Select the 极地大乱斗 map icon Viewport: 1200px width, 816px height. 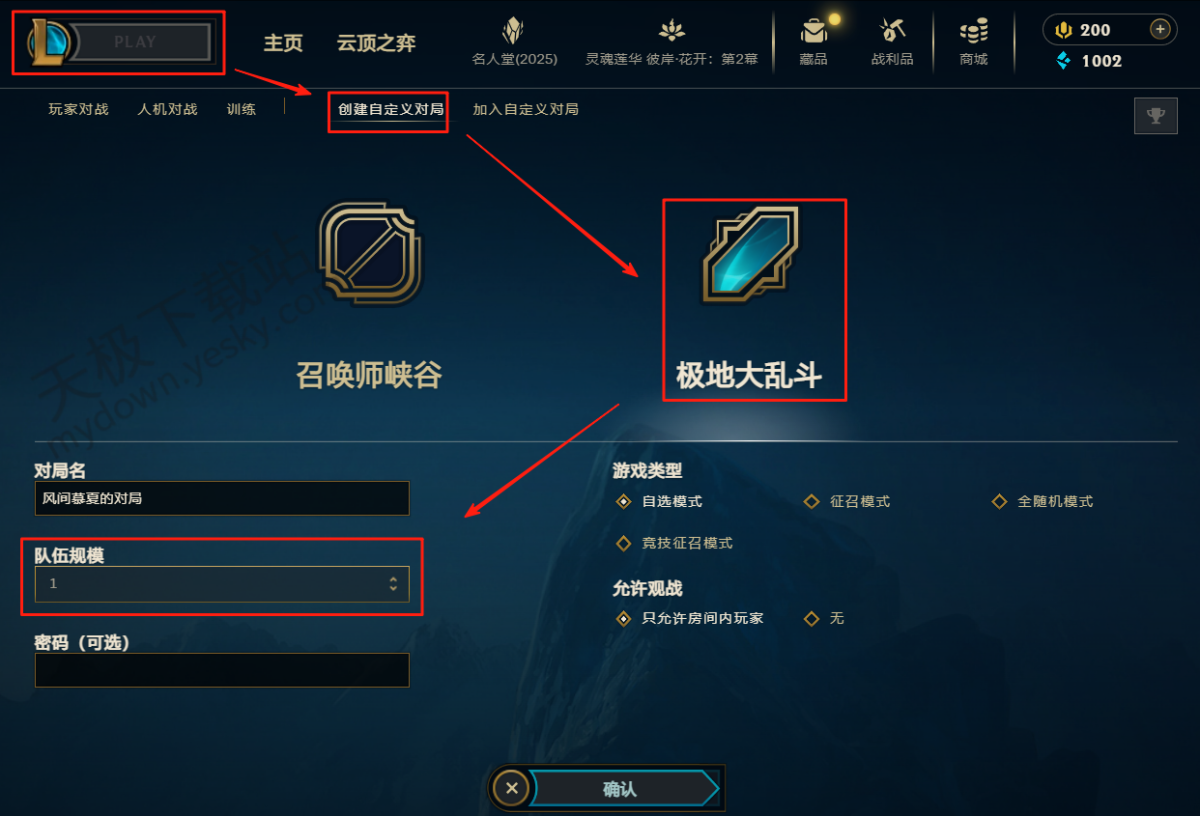[x=750, y=255]
